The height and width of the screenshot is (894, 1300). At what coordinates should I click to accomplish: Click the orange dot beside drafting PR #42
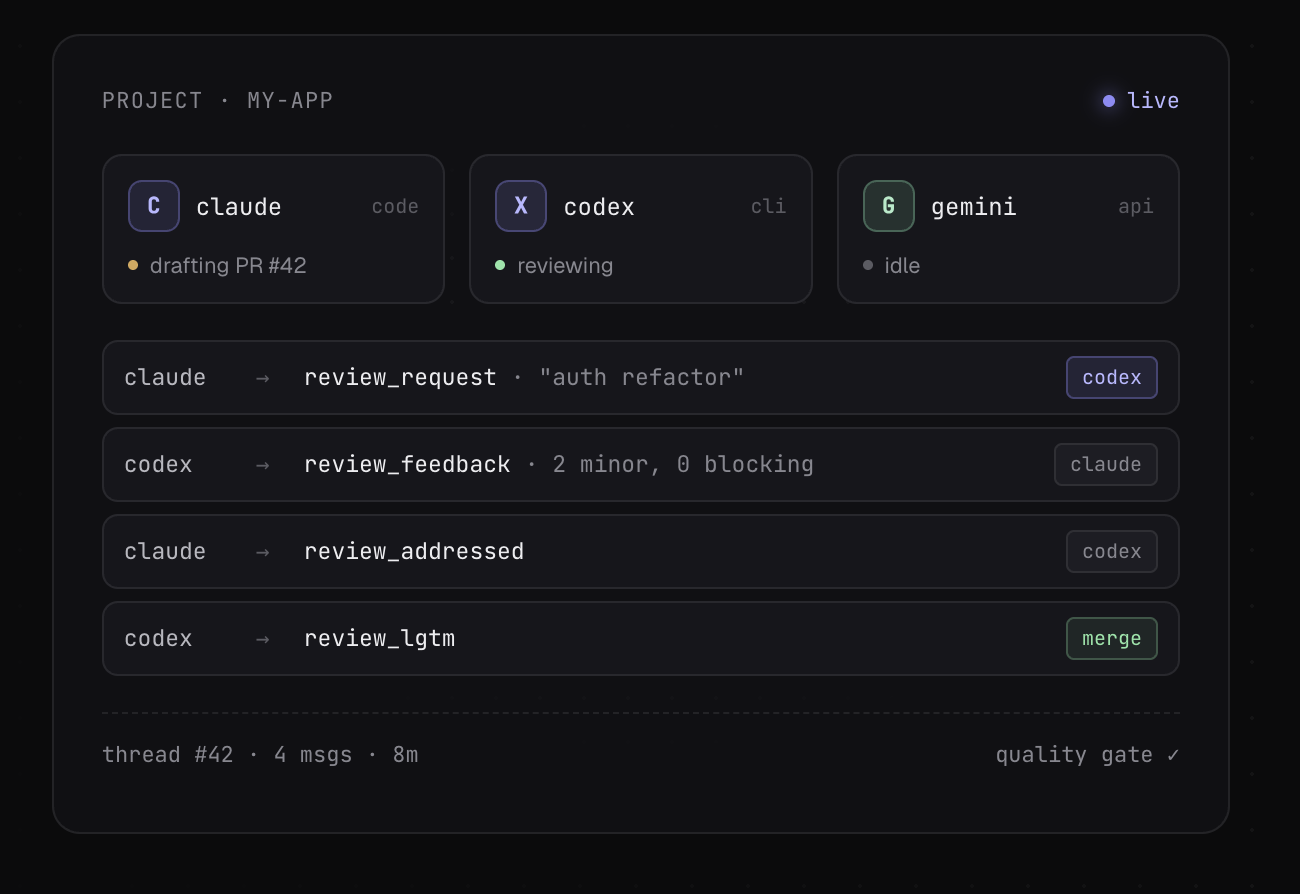pyautogui.click(x=133, y=265)
